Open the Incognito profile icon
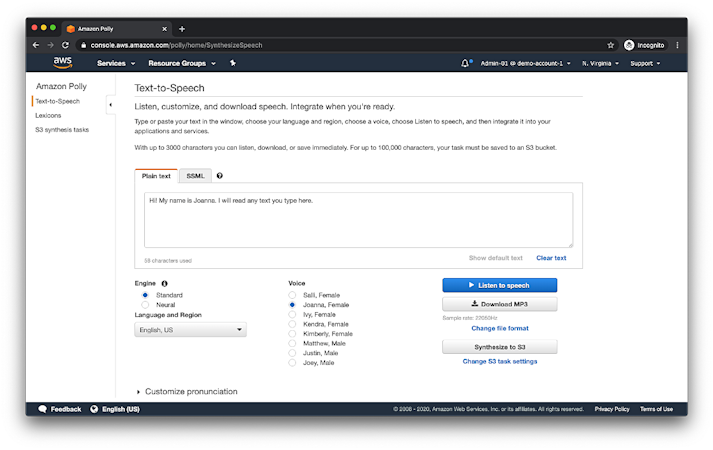The height and width of the screenshot is (450, 713). (629, 45)
